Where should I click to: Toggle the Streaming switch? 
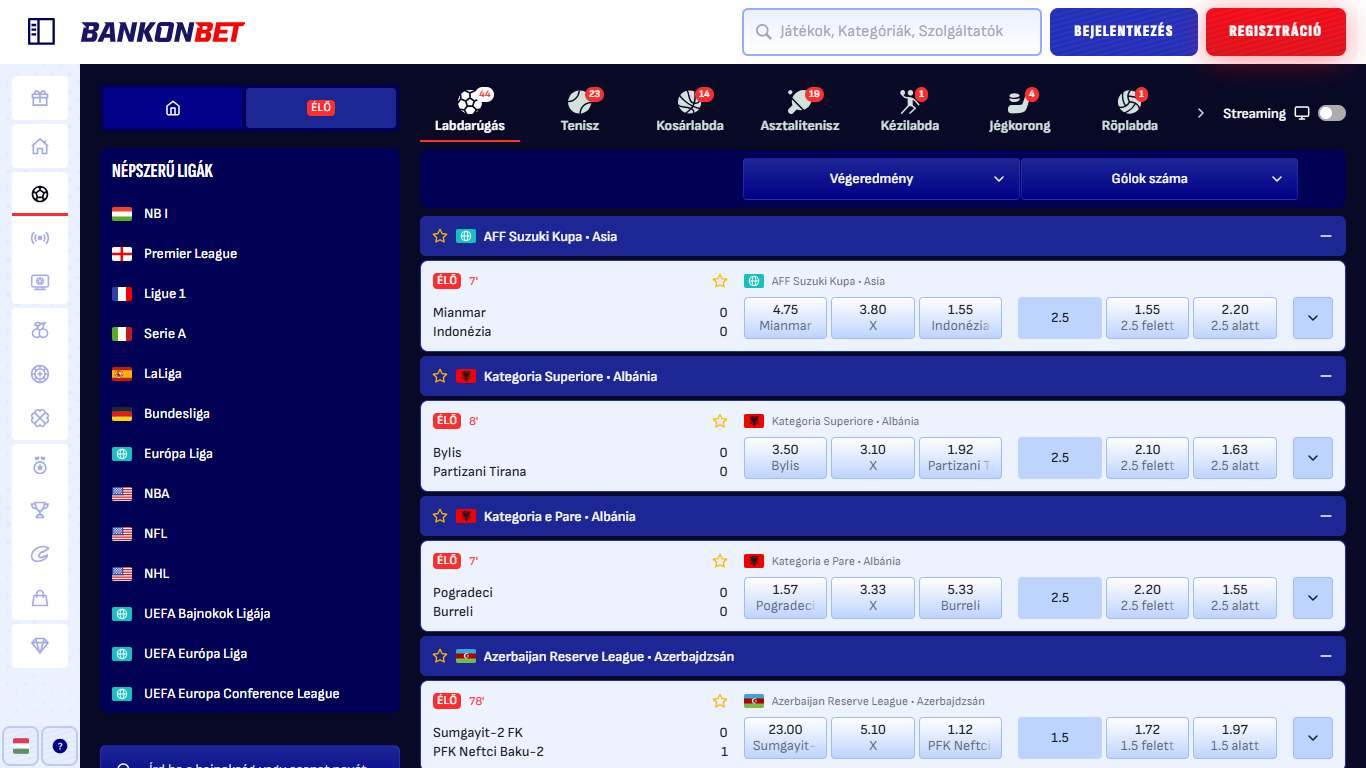coord(1331,113)
